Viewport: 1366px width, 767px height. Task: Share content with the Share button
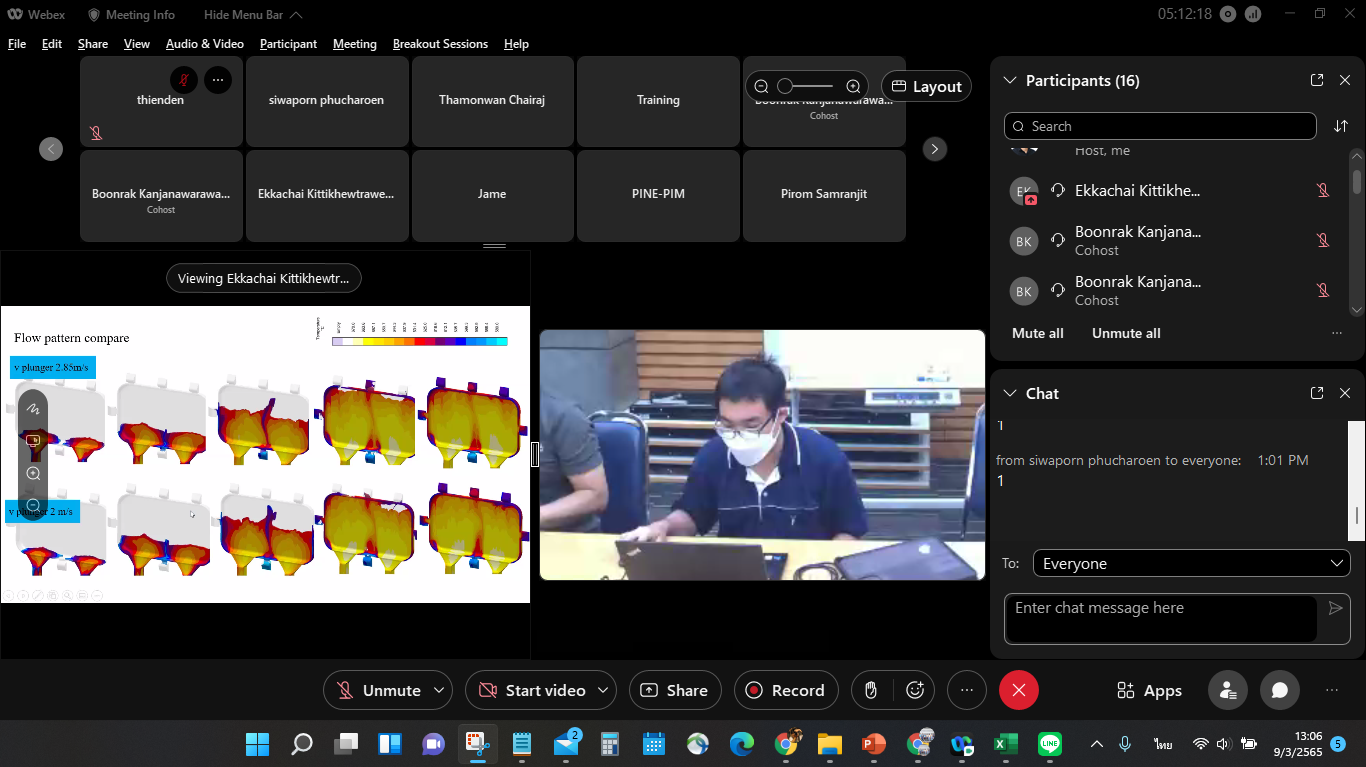[x=675, y=690]
